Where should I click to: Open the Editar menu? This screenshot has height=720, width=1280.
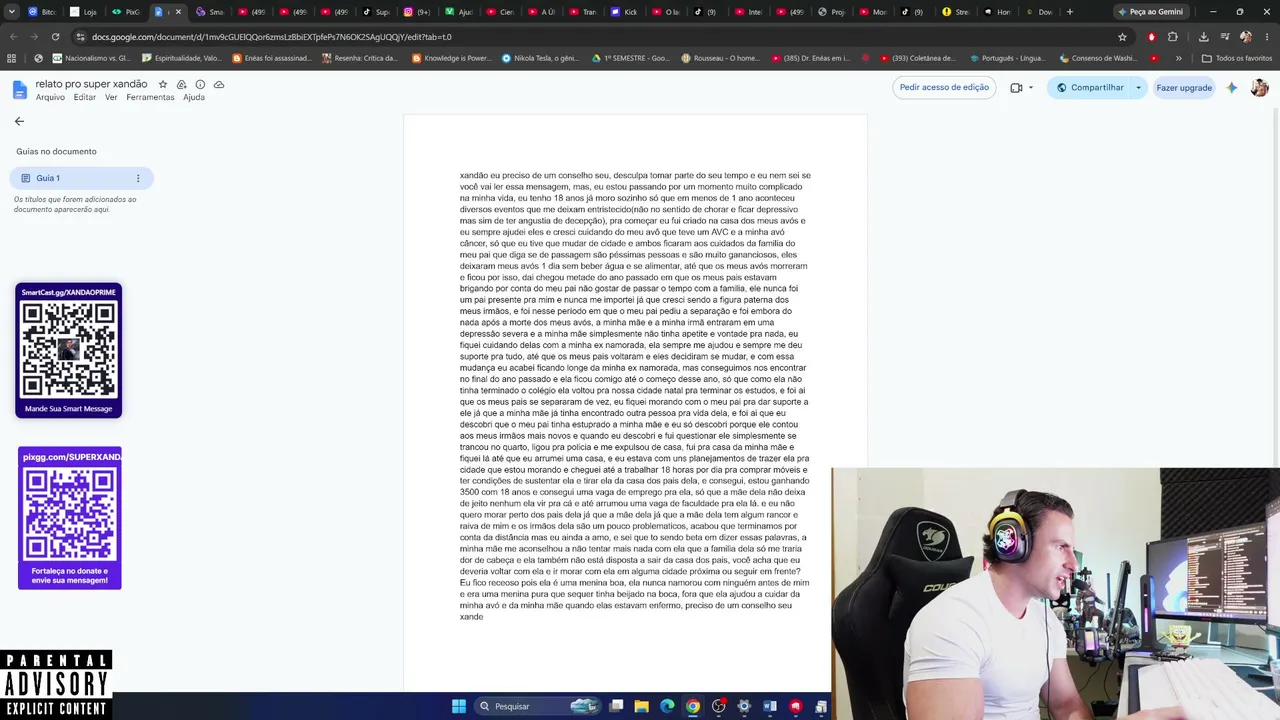click(x=85, y=97)
